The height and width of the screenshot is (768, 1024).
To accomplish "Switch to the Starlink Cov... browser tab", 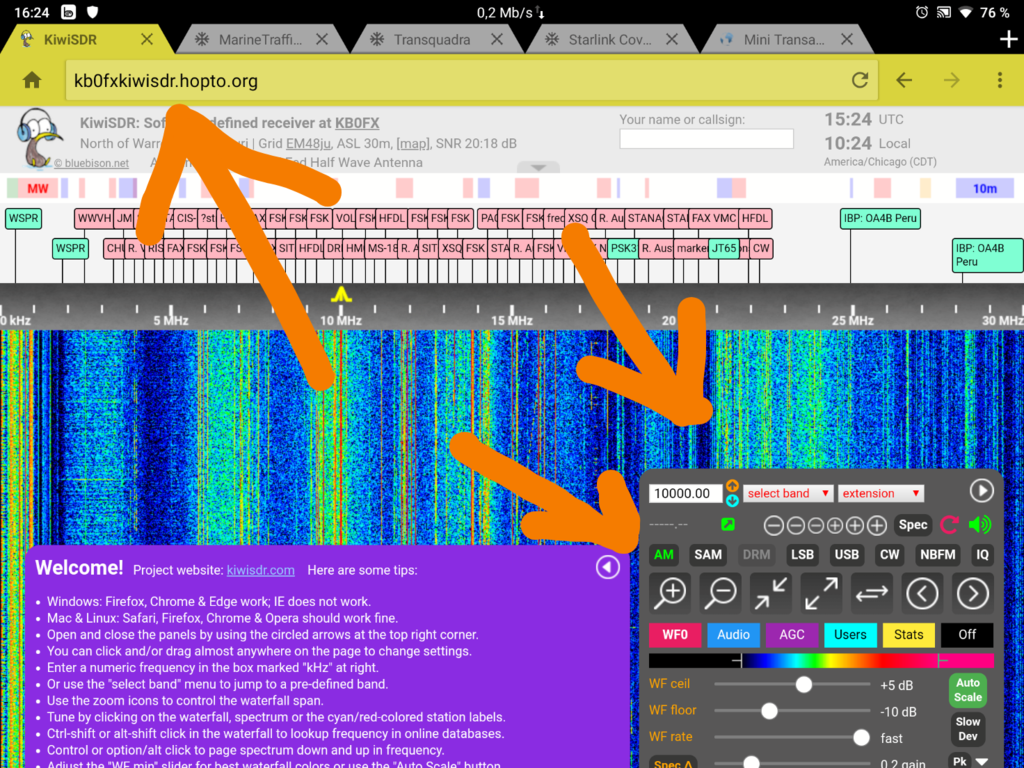I will pyautogui.click(x=612, y=40).
